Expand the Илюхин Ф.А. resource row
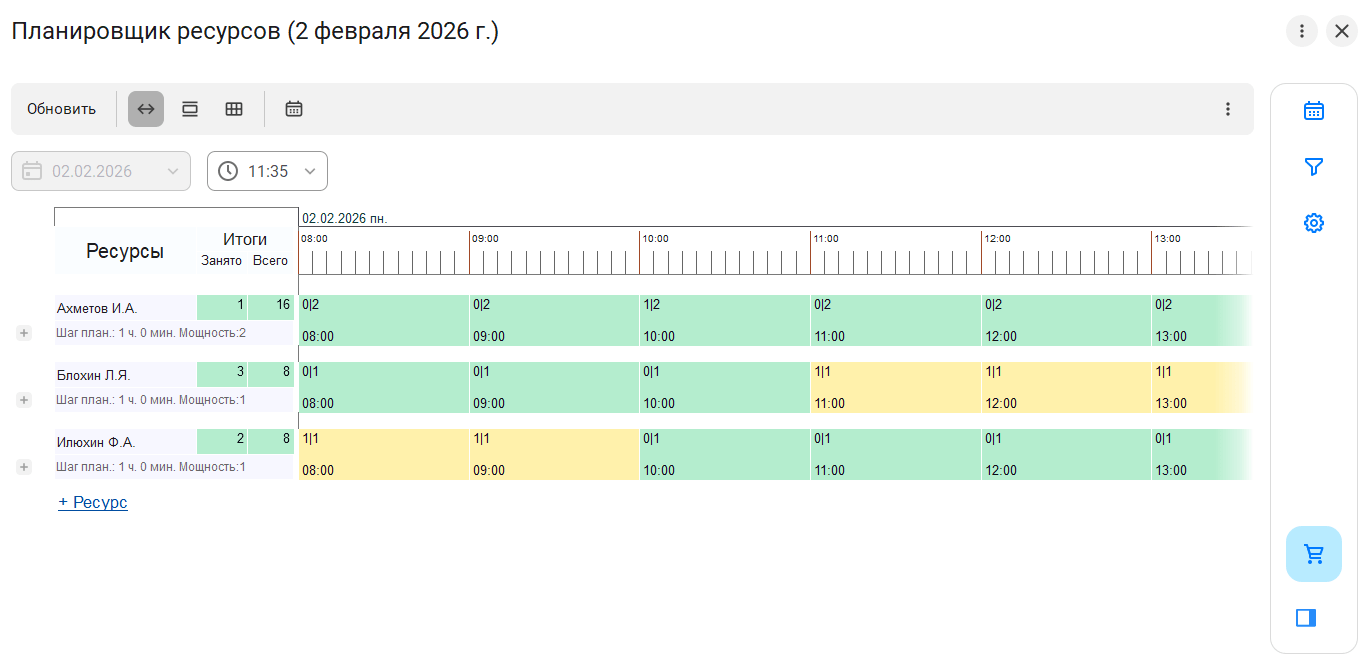Viewport: 1367px width, 668px height. (24, 467)
